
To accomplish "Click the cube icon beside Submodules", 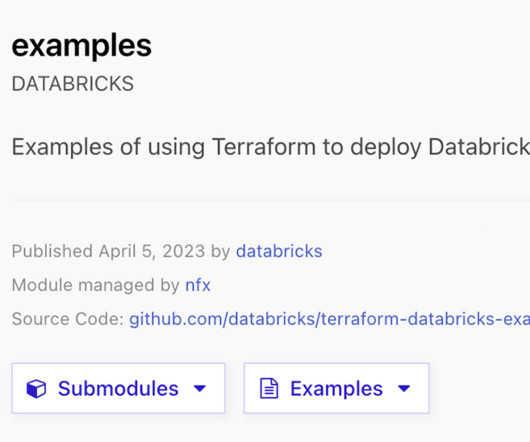I will point(36,389).
